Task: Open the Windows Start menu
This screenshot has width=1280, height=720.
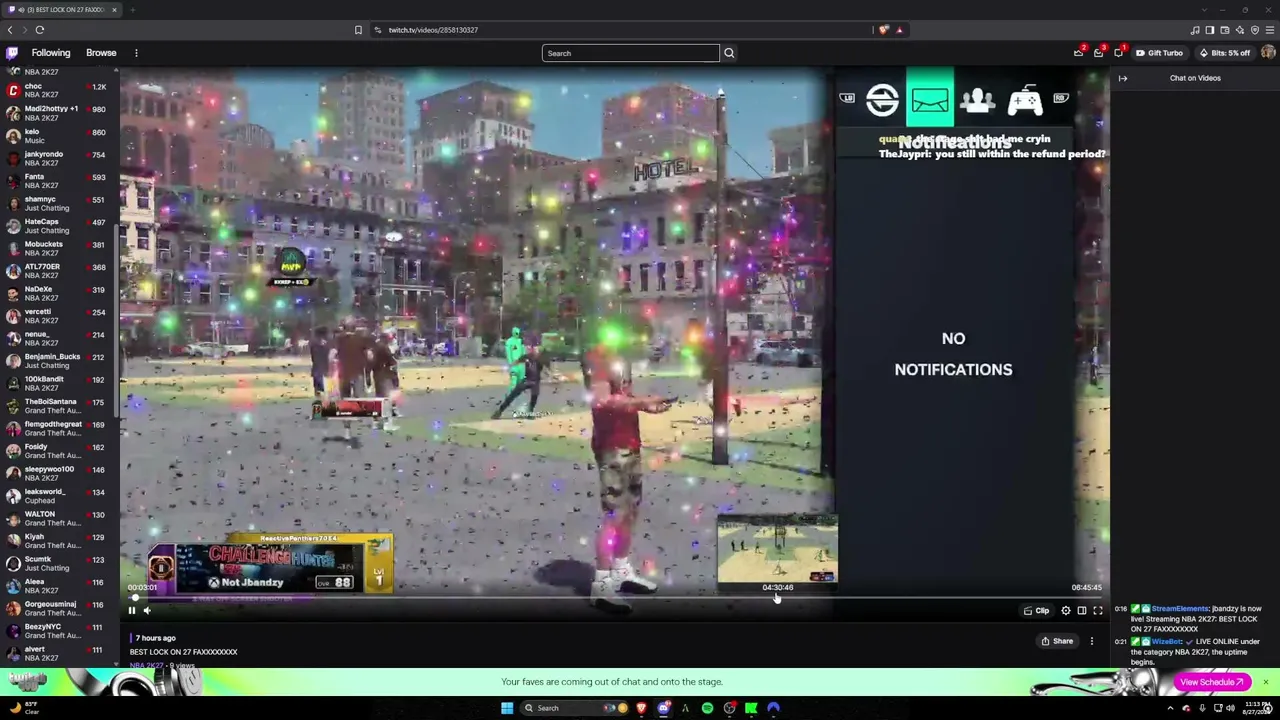Action: (507, 708)
